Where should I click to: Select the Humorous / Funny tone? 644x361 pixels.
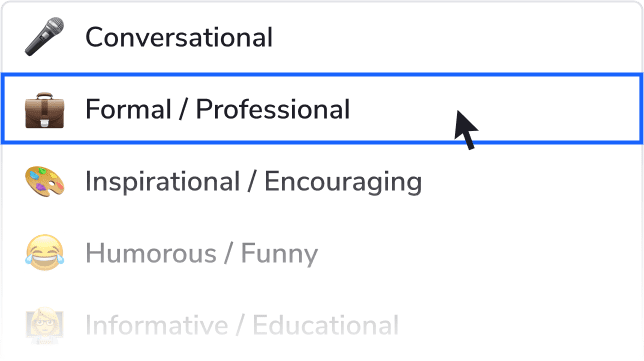click(x=322, y=253)
